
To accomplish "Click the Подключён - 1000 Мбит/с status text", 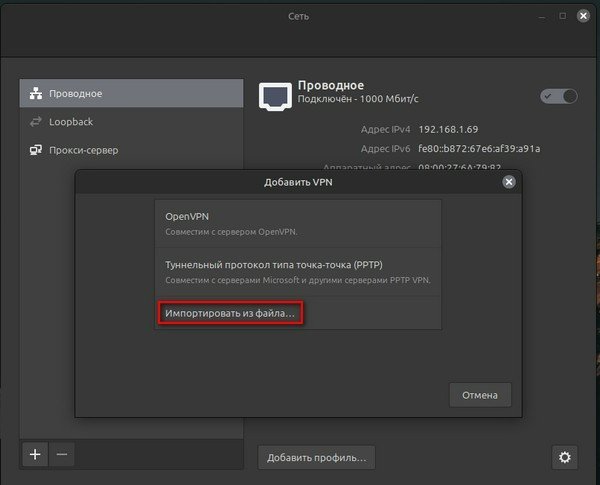I will pos(358,99).
